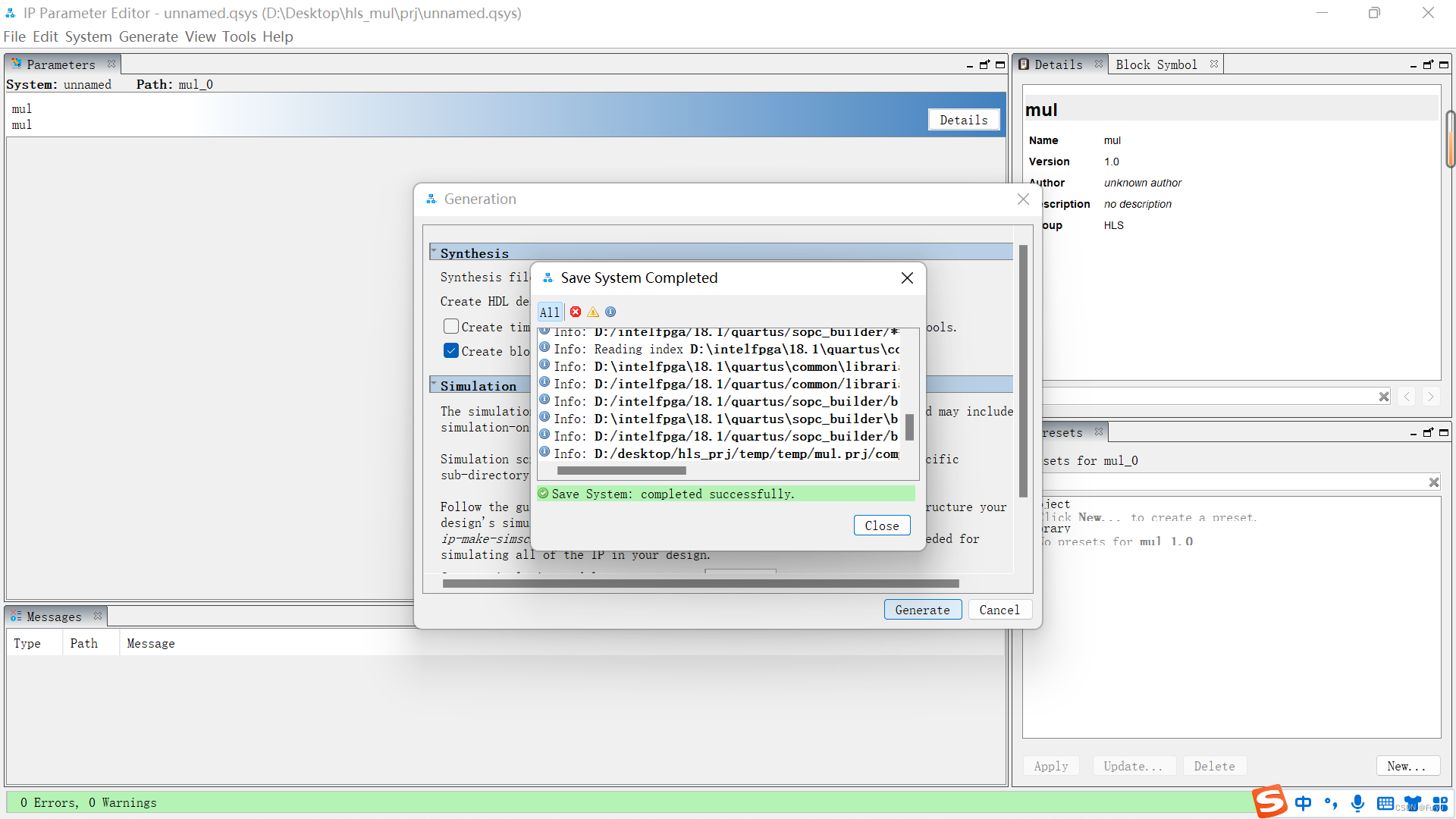Clear the Details search field with X icon

coord(1384,397)
